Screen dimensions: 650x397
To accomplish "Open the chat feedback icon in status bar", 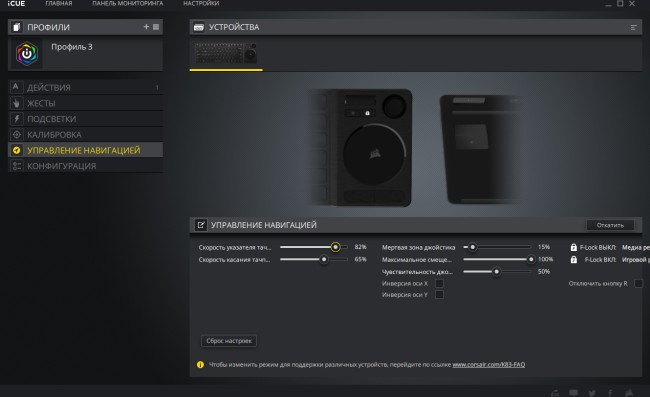I will click(x=573, y=392).
